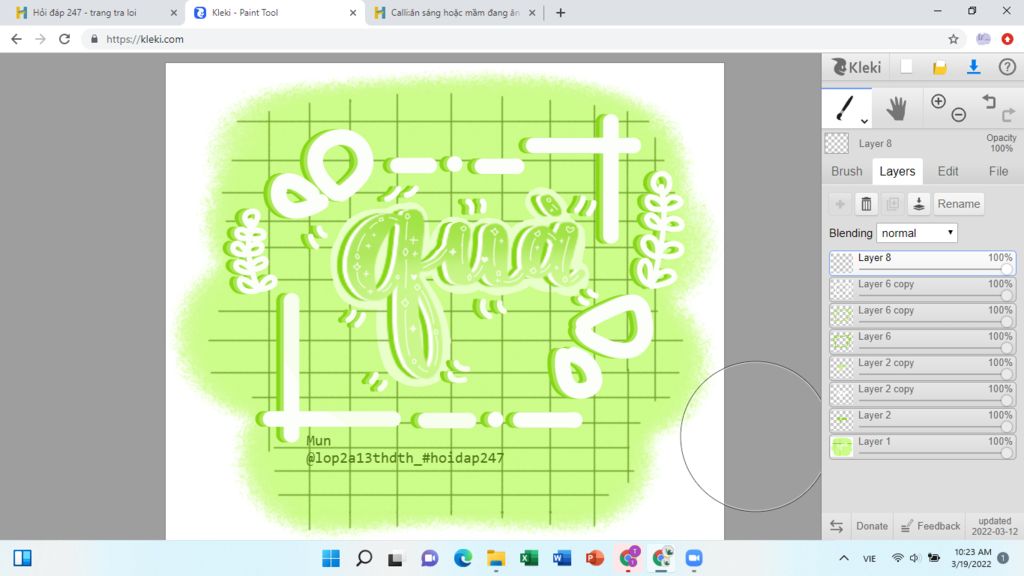Select the Layer 6 thumbnail

click(x=842, y=341)
